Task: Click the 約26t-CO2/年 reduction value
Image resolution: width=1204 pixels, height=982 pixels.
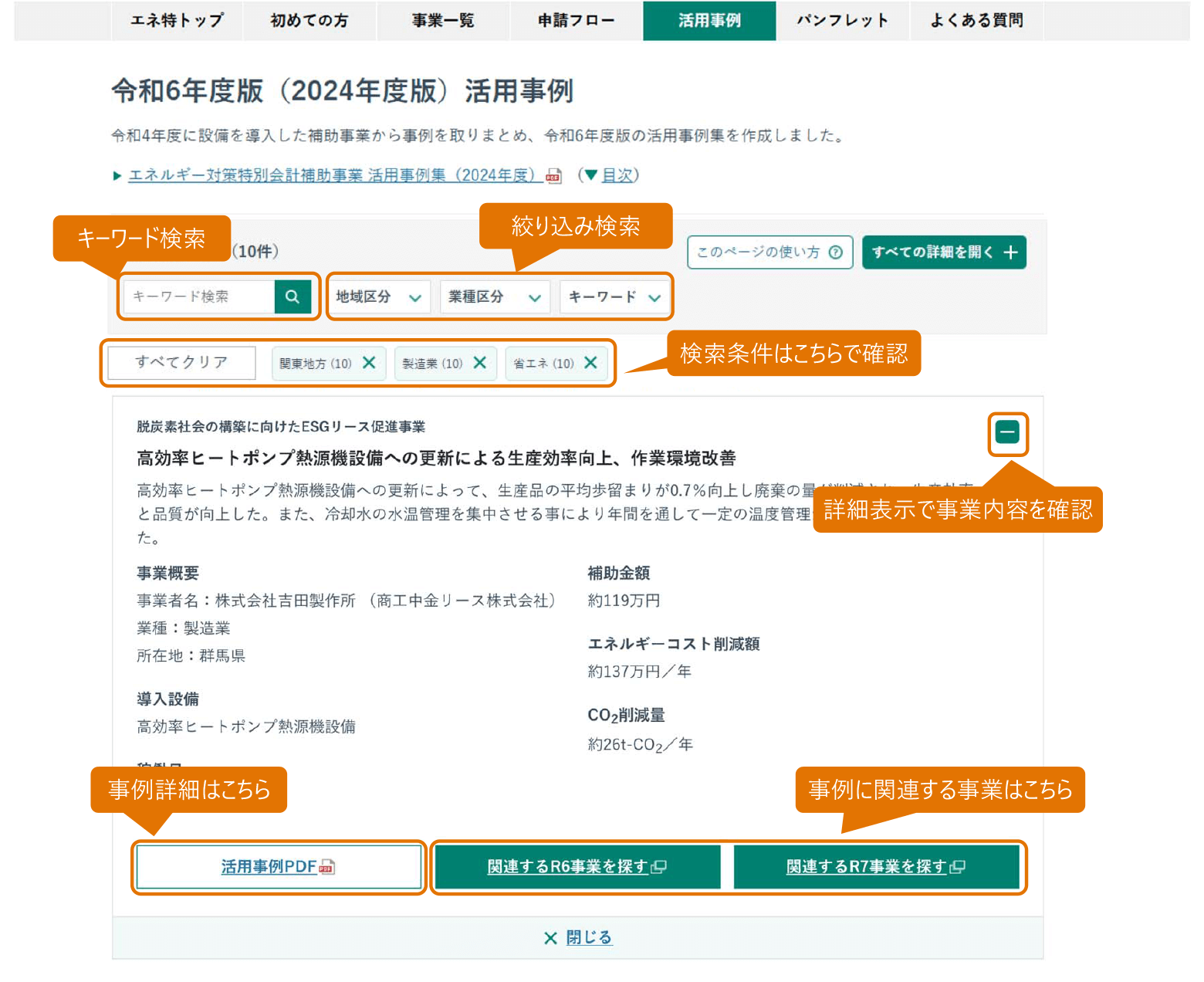Action: [x=641, y=744]
